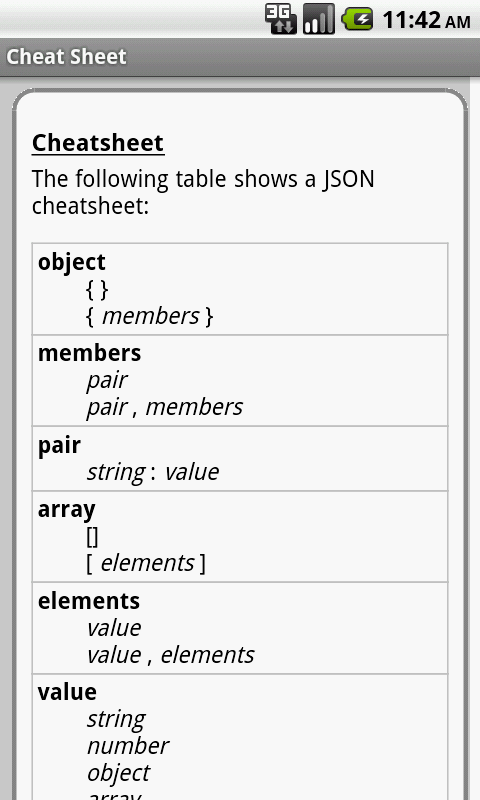Tap the string : value definition
Screen dimensions: 480x800
pyautogui.click(x=153, y=472)
